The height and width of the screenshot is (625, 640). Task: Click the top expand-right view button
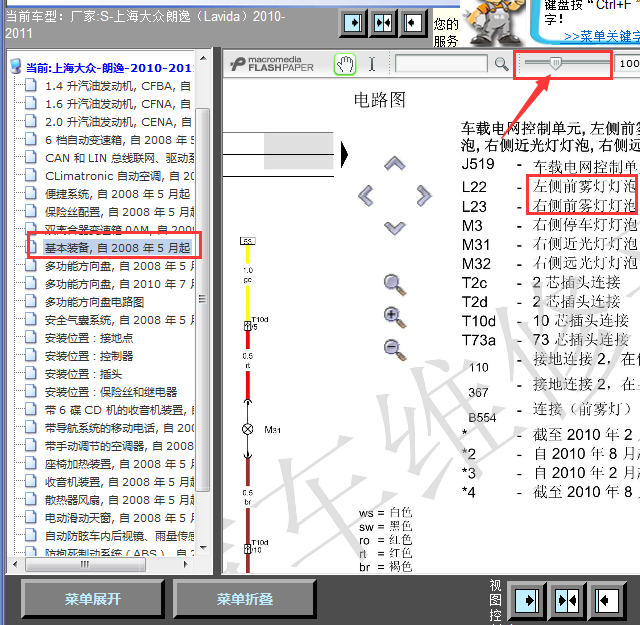pyautogui.click(x=353, y=23)
